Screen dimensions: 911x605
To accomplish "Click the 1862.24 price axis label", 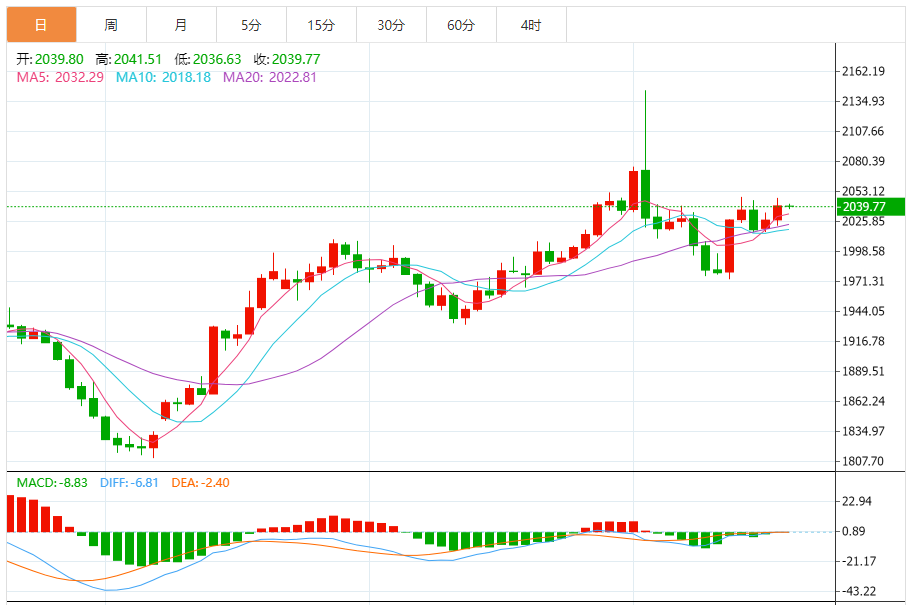I will [x=863, y=401].
